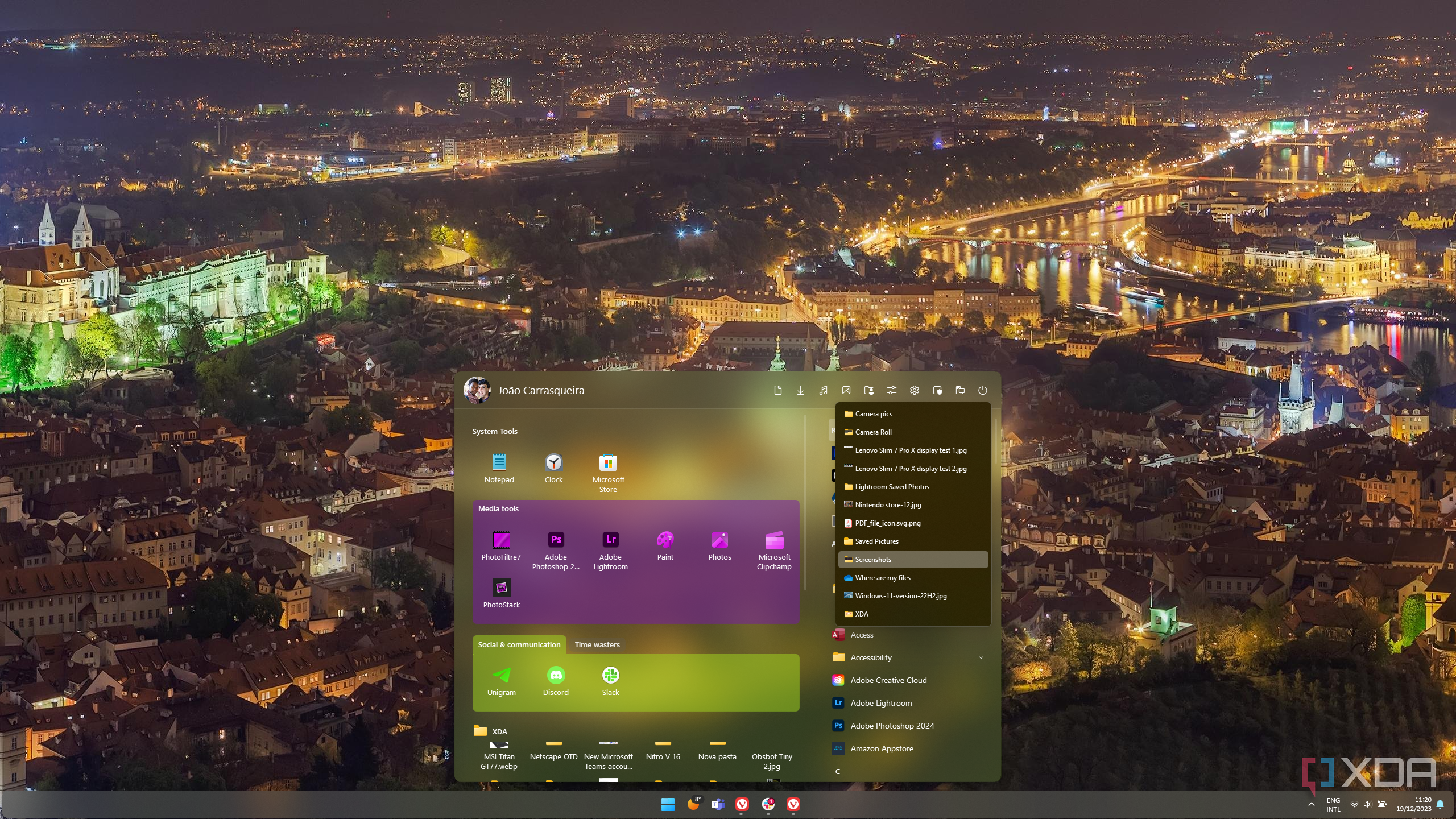This screenshot has width=1456, height=819.
Task: Show hidden tray icons chevron
Action: [x=1312, y=804]
